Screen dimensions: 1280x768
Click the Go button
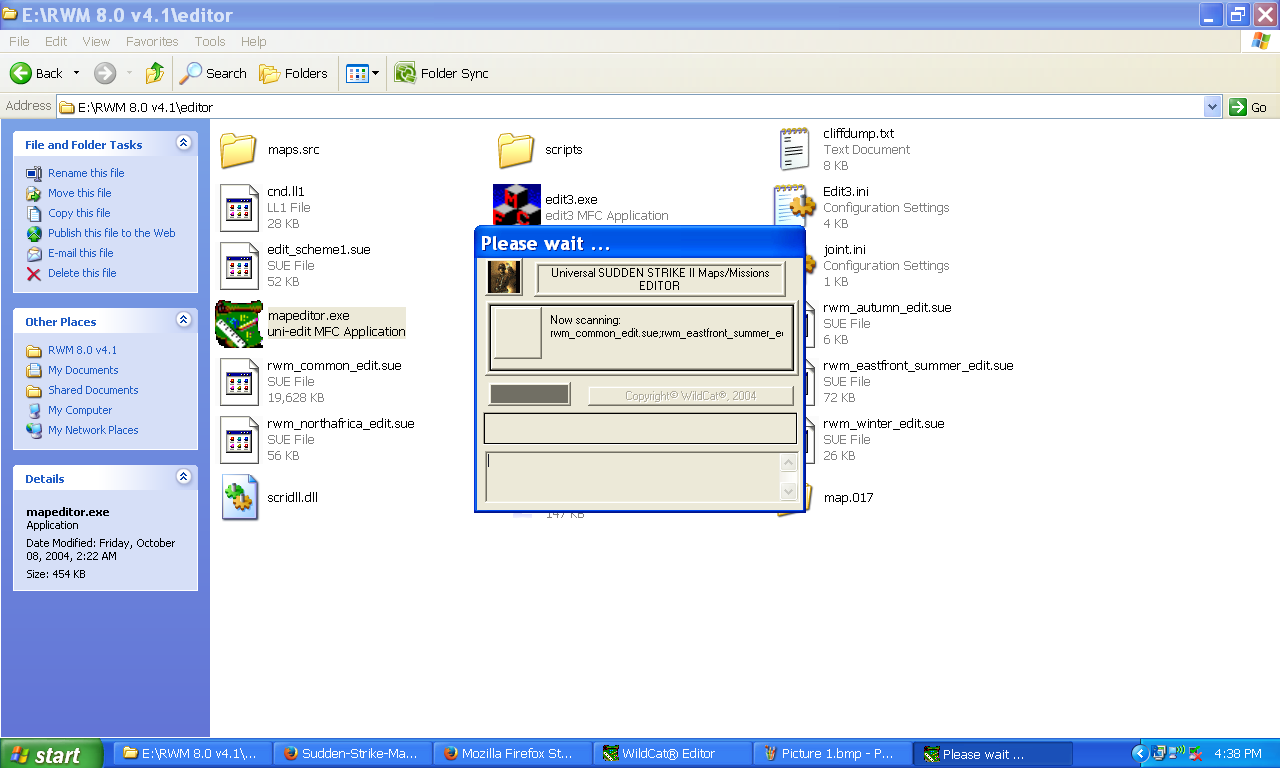coord(1251,107)
